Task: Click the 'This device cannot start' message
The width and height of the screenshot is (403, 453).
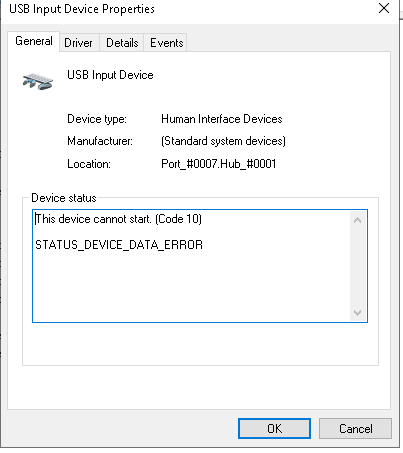Action: [118, 219]
